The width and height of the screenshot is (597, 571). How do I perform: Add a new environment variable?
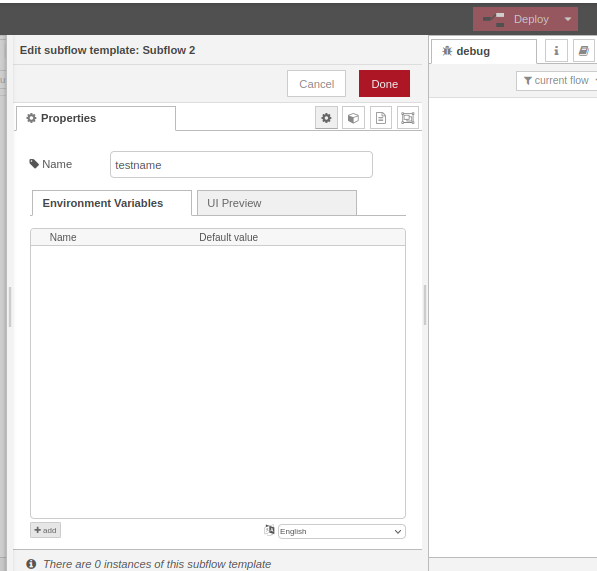(45, 530)
